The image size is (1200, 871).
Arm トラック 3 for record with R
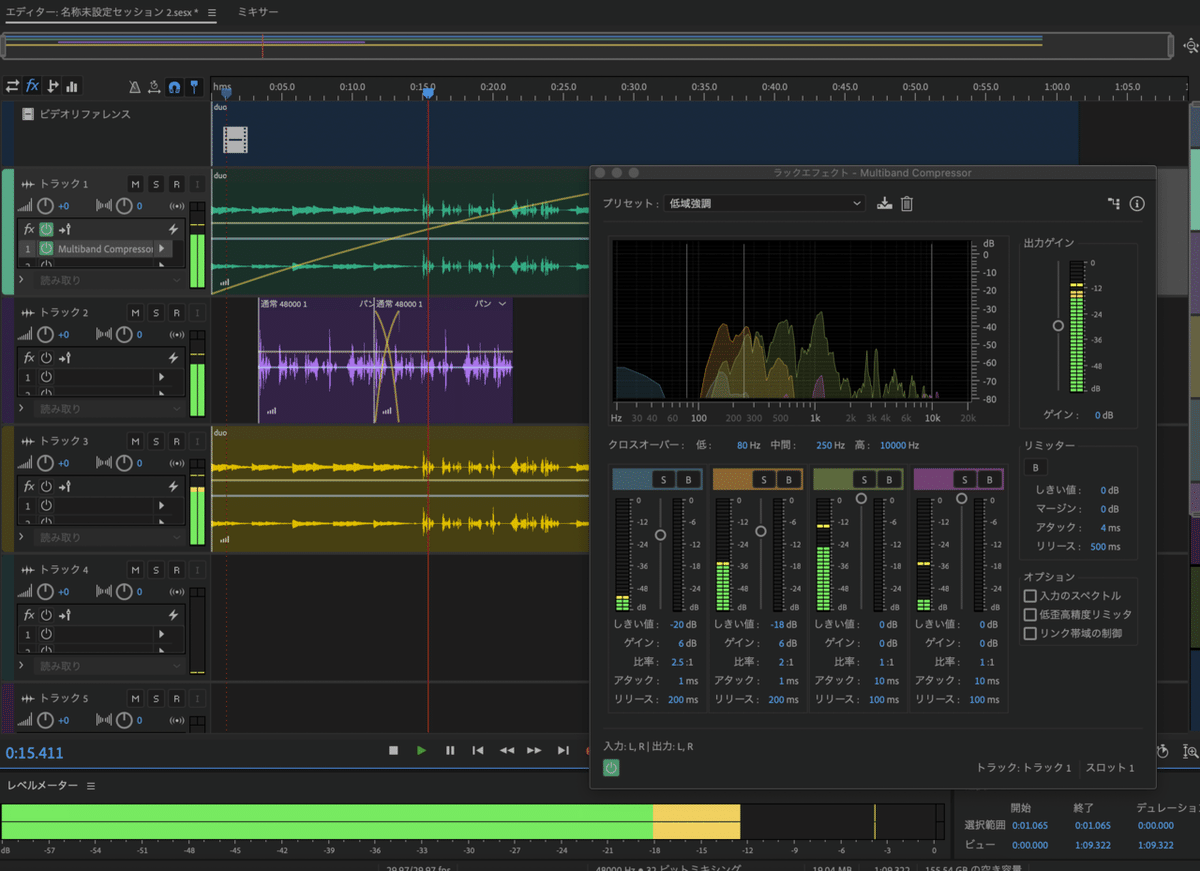[176, 441]
